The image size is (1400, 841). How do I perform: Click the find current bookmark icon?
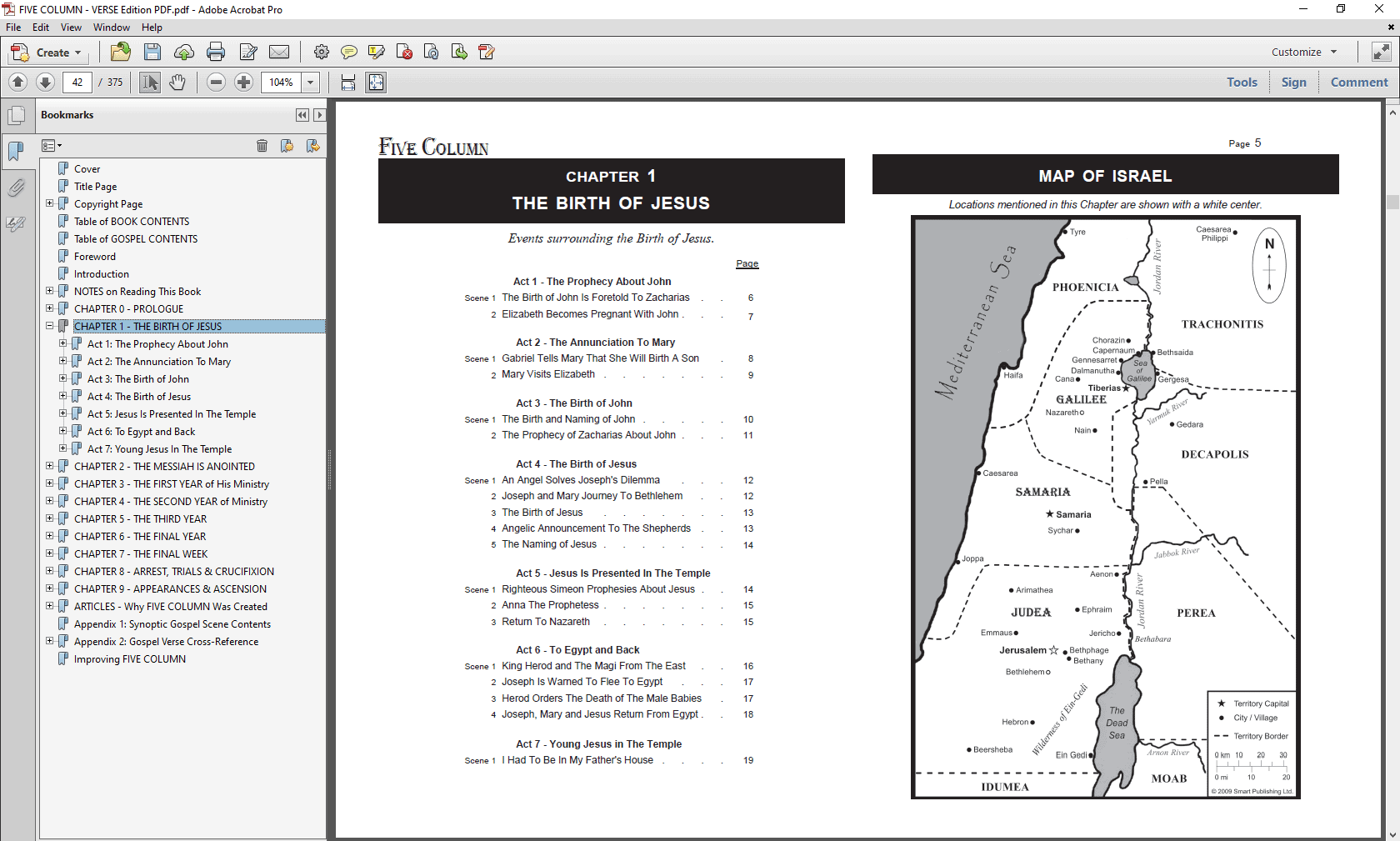(312, 146)
